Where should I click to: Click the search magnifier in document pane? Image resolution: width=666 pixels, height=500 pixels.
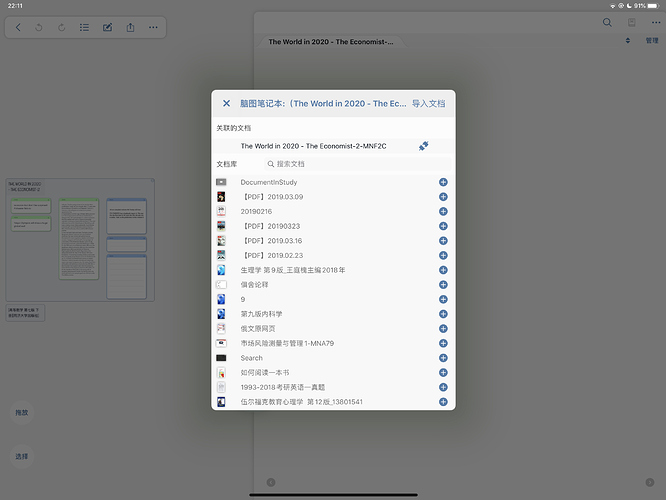point(607,23)
